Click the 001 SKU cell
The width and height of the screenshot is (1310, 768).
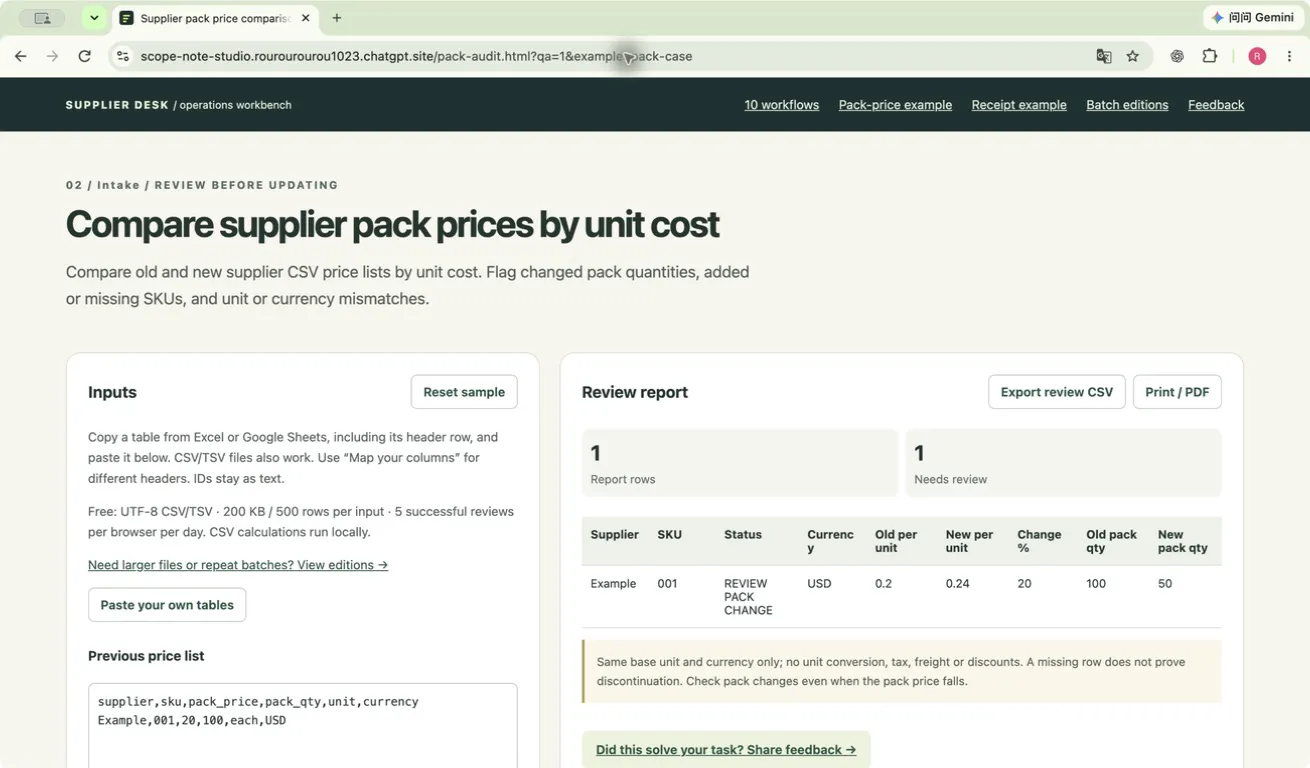(667, 584)
